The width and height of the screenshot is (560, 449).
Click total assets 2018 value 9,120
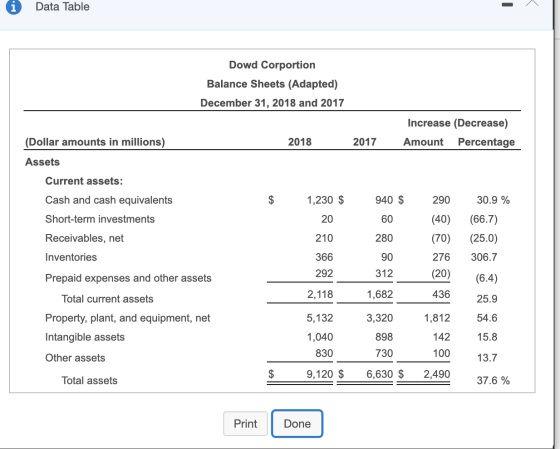click(320, 374)
